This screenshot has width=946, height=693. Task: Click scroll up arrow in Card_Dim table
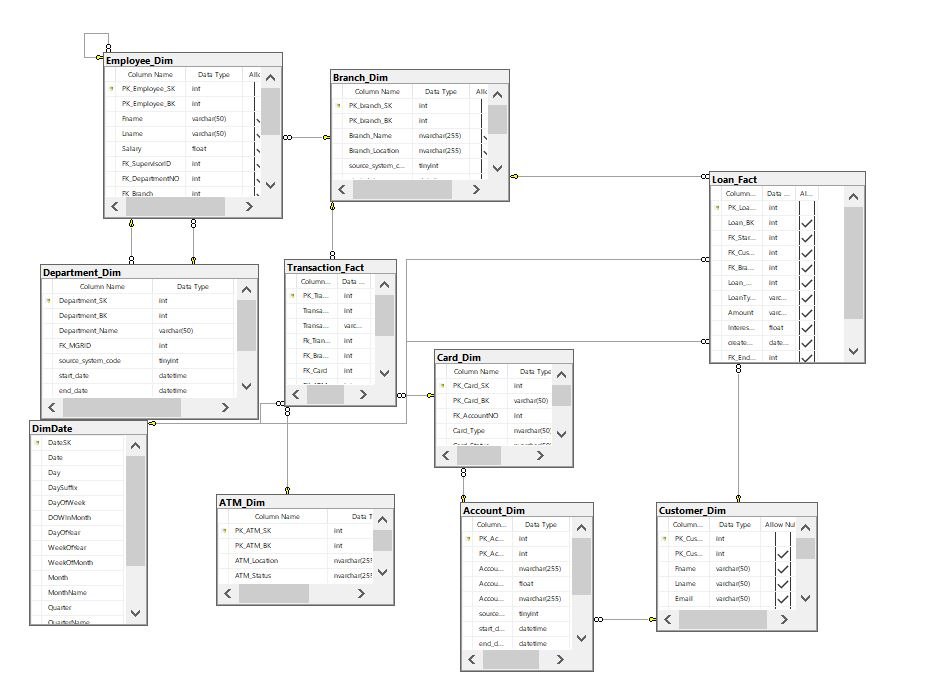click(561, 375)
